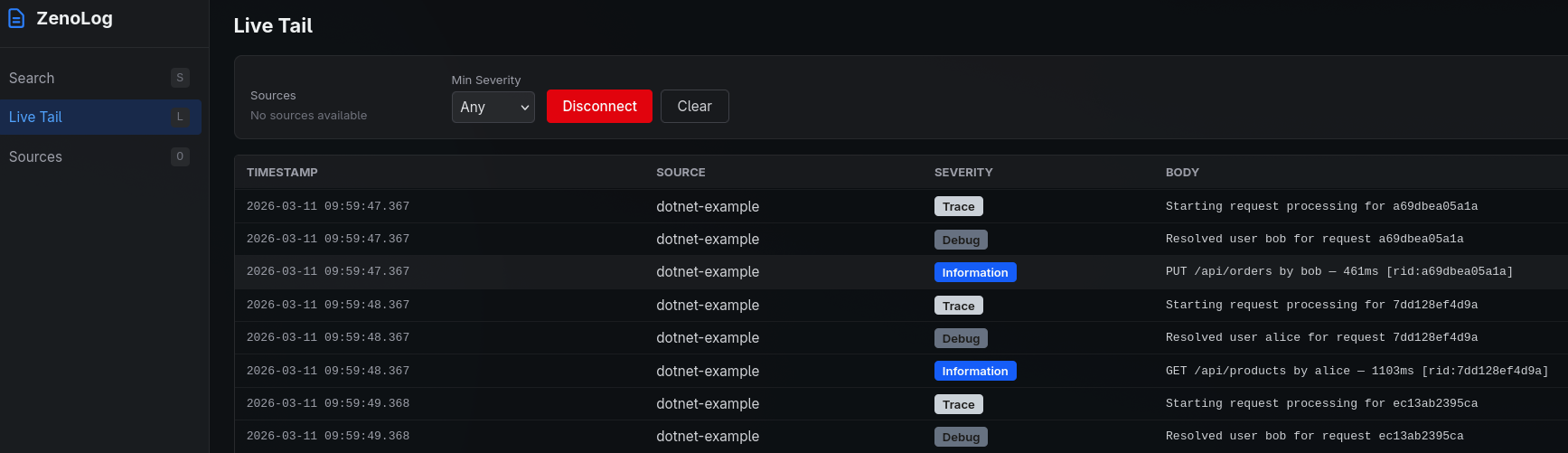This screenshot has height=453, width=1568.
Task: Select Live Tail in the sidebar
Action: (100, 117)
